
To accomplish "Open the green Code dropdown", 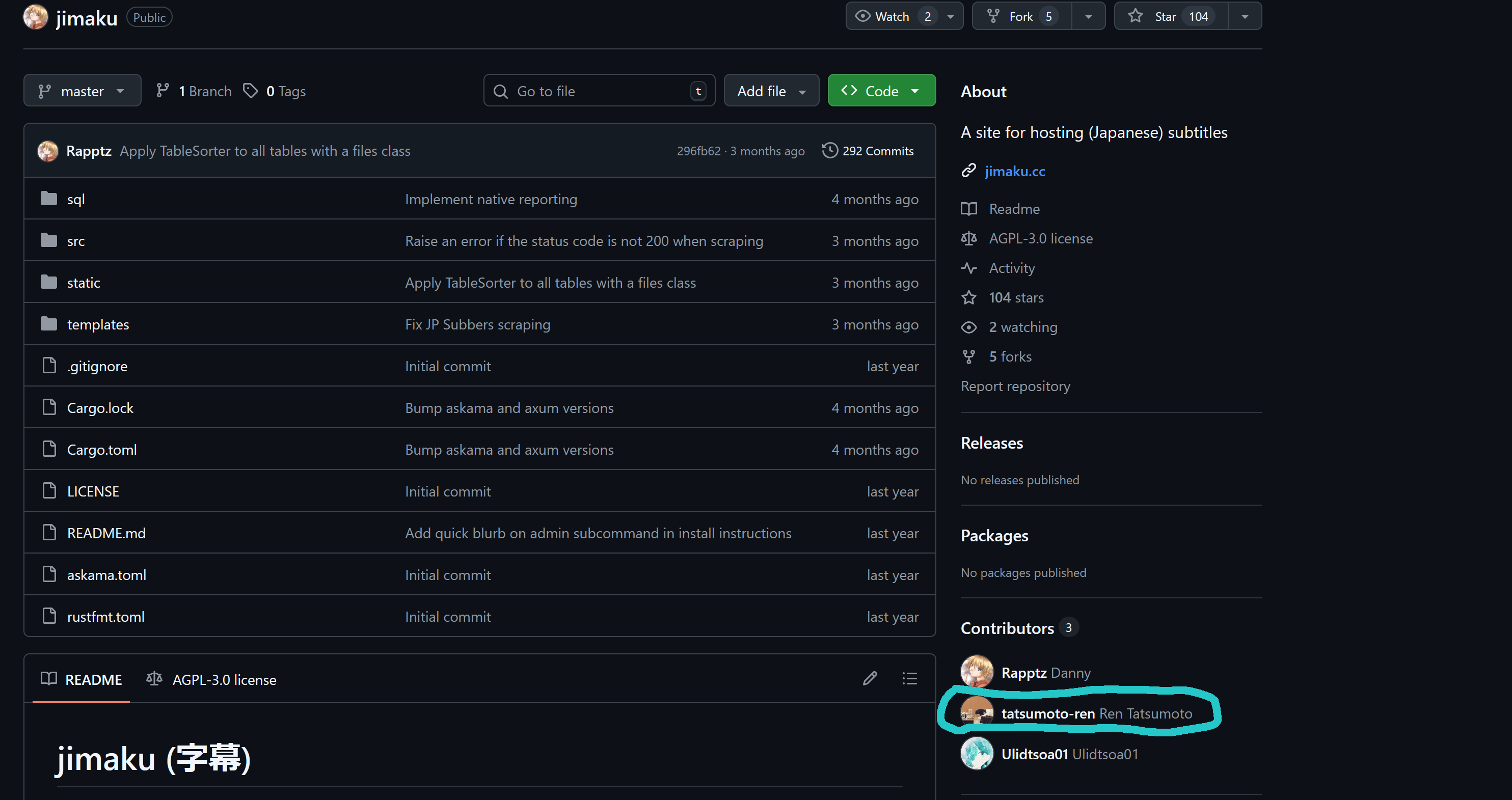I will click(x=881, y=91).
